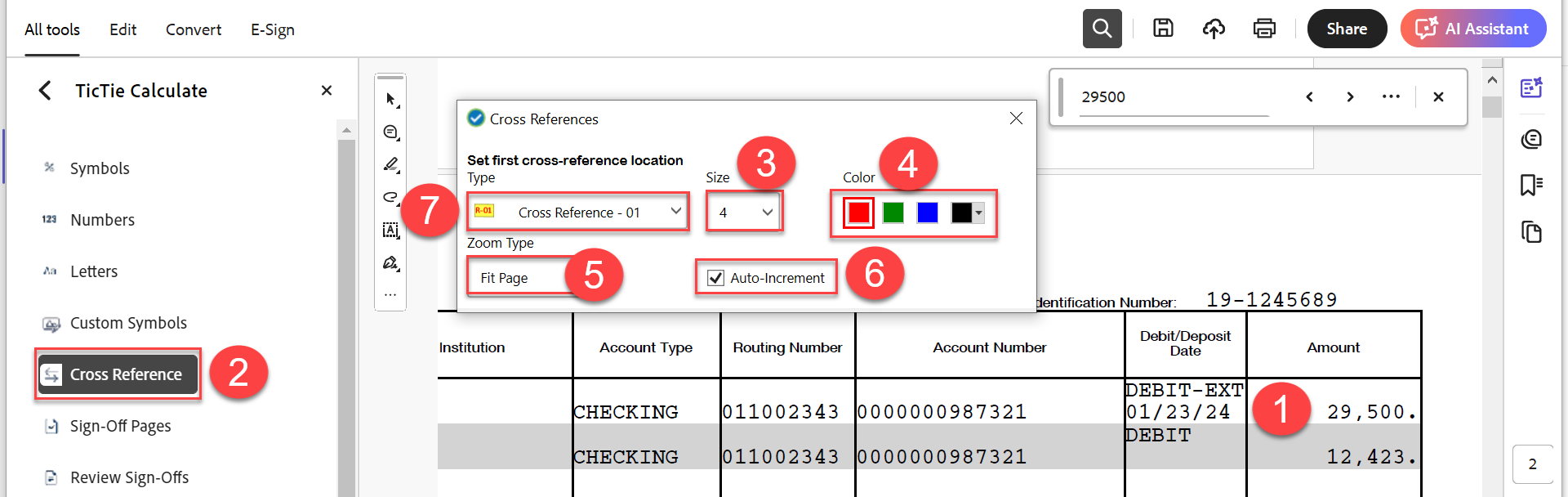Click the amount 29,500. cell
Screen dimensions: 1568x497
[1370, 412]
